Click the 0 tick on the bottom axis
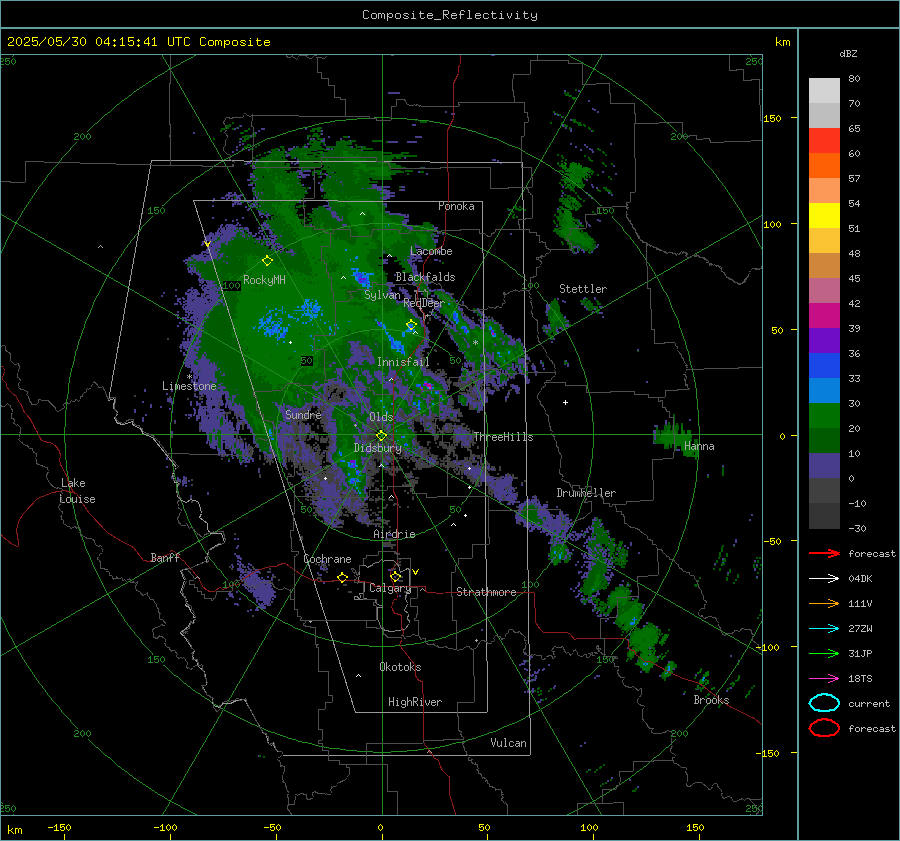 click(380, 827)
